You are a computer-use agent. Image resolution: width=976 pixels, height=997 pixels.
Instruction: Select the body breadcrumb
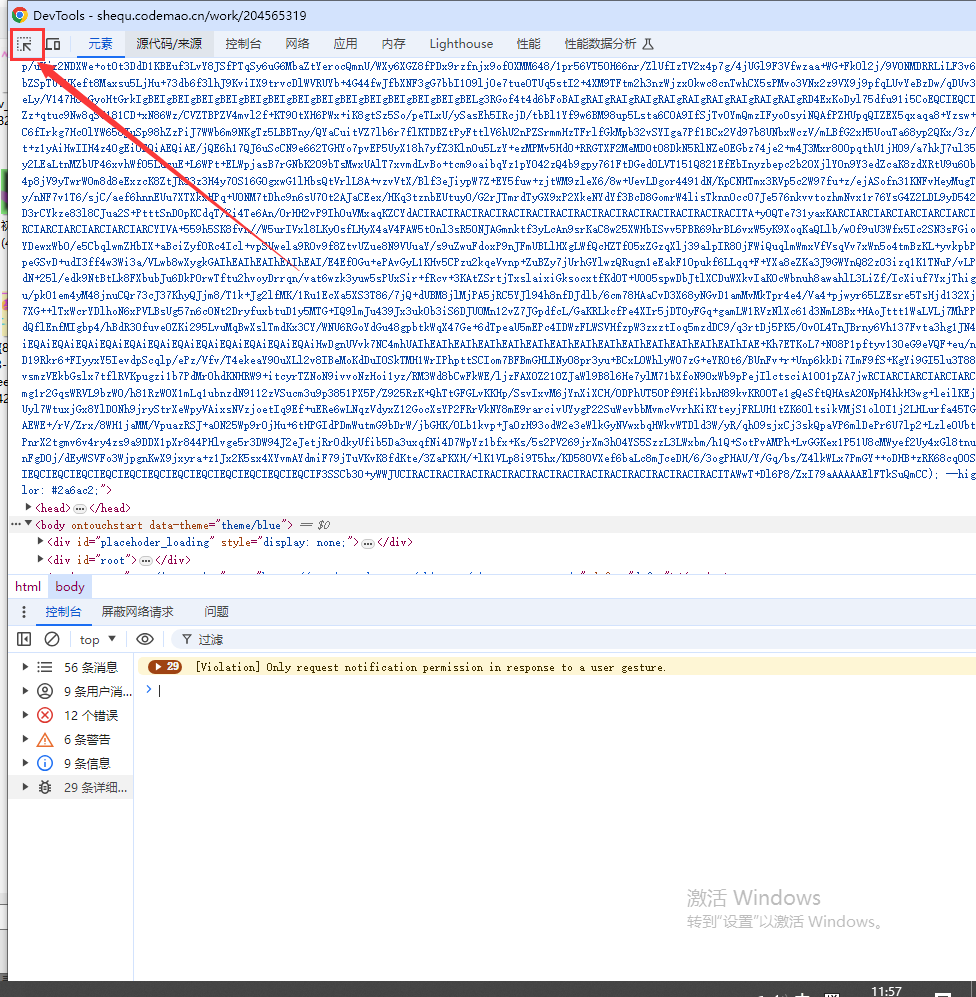point(70,587)
